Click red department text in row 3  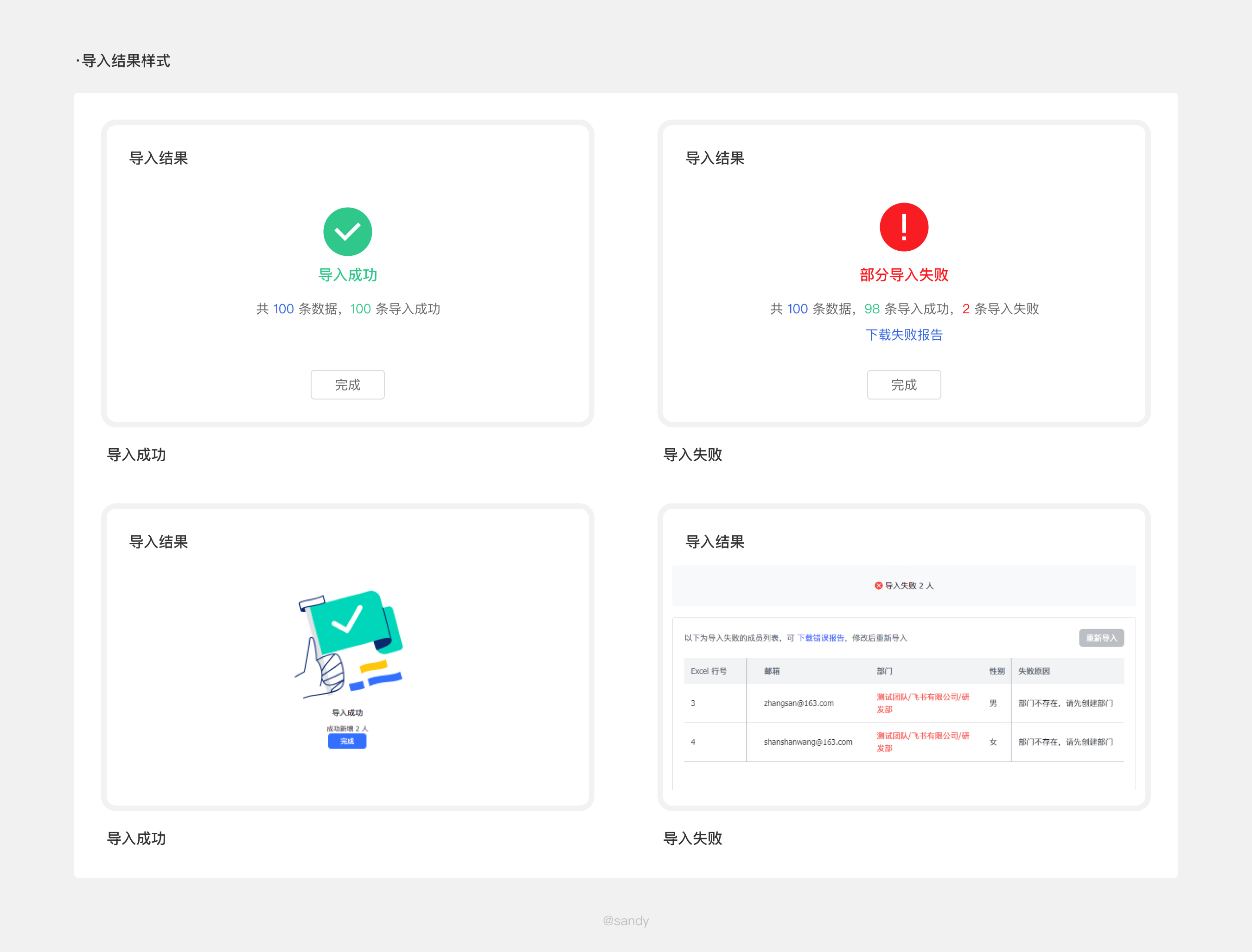pos(922,703)
